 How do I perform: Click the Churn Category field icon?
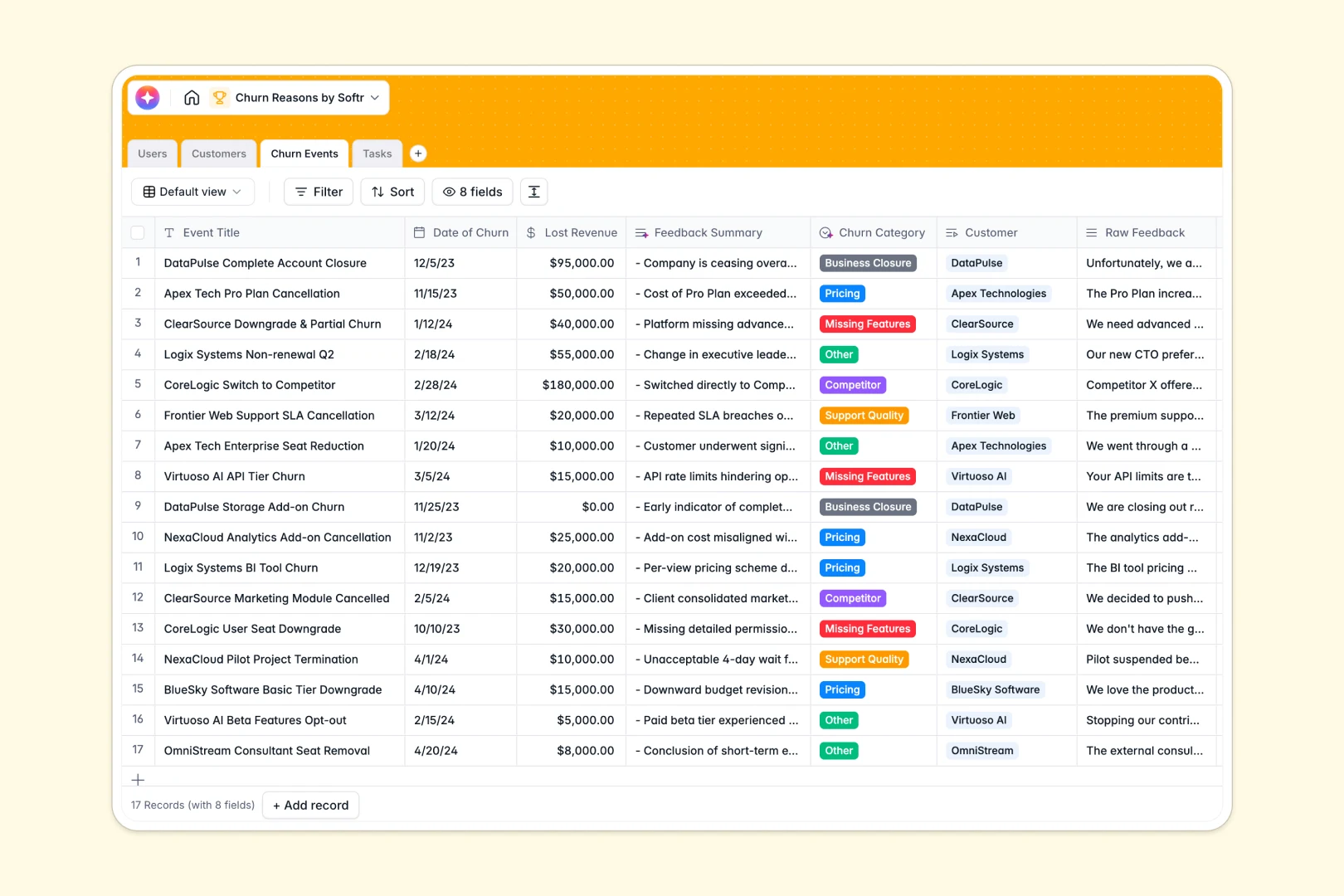click(x=826, y=233)
